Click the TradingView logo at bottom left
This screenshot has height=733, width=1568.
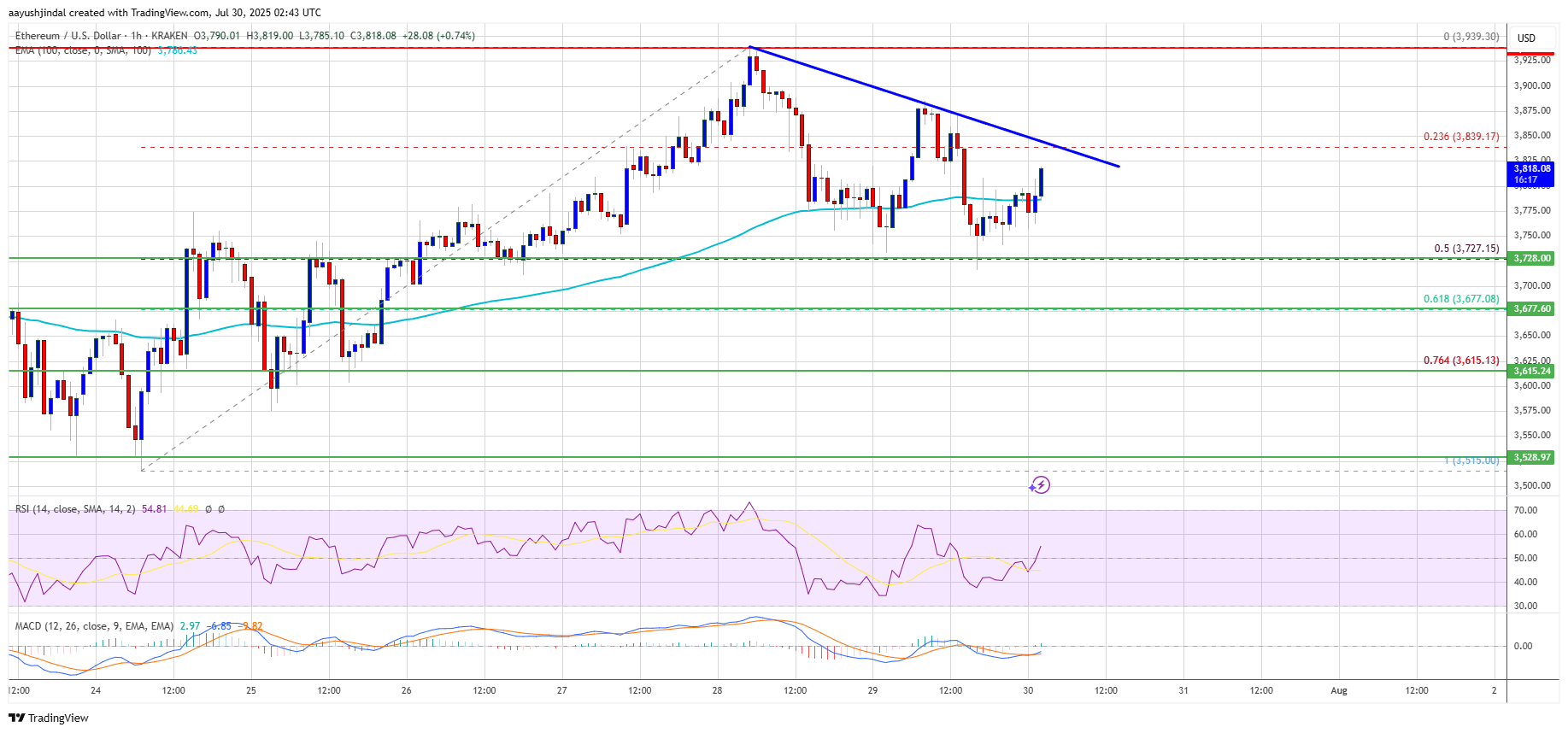click(49, 718)
